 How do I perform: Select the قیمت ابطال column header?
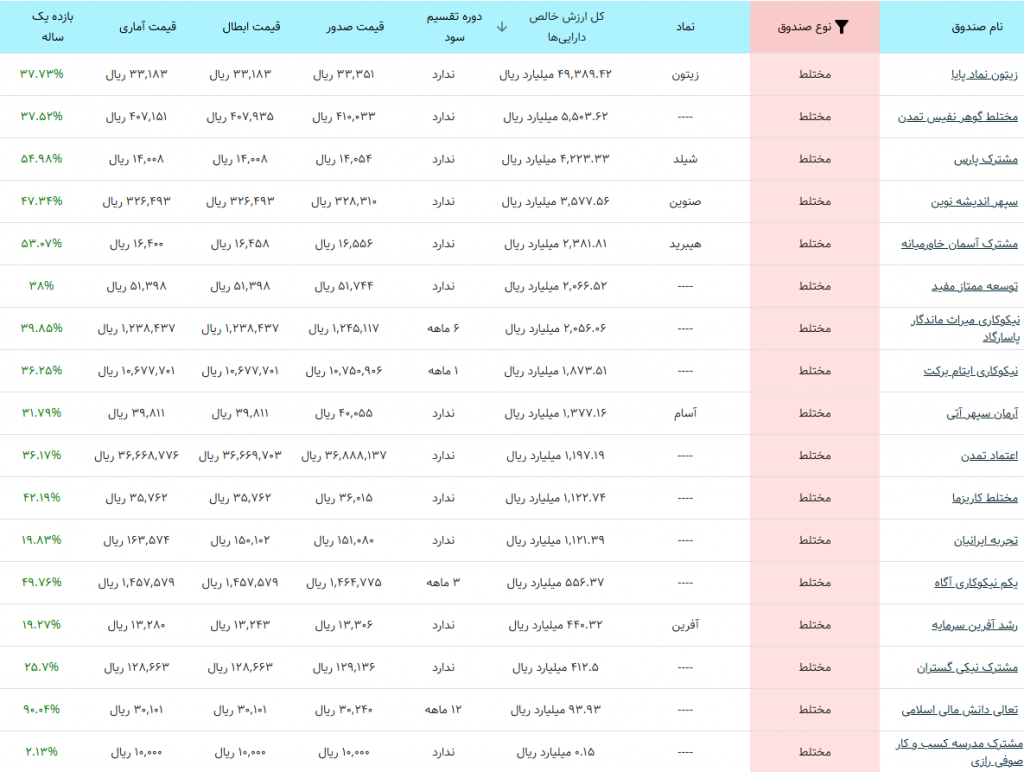251,27
